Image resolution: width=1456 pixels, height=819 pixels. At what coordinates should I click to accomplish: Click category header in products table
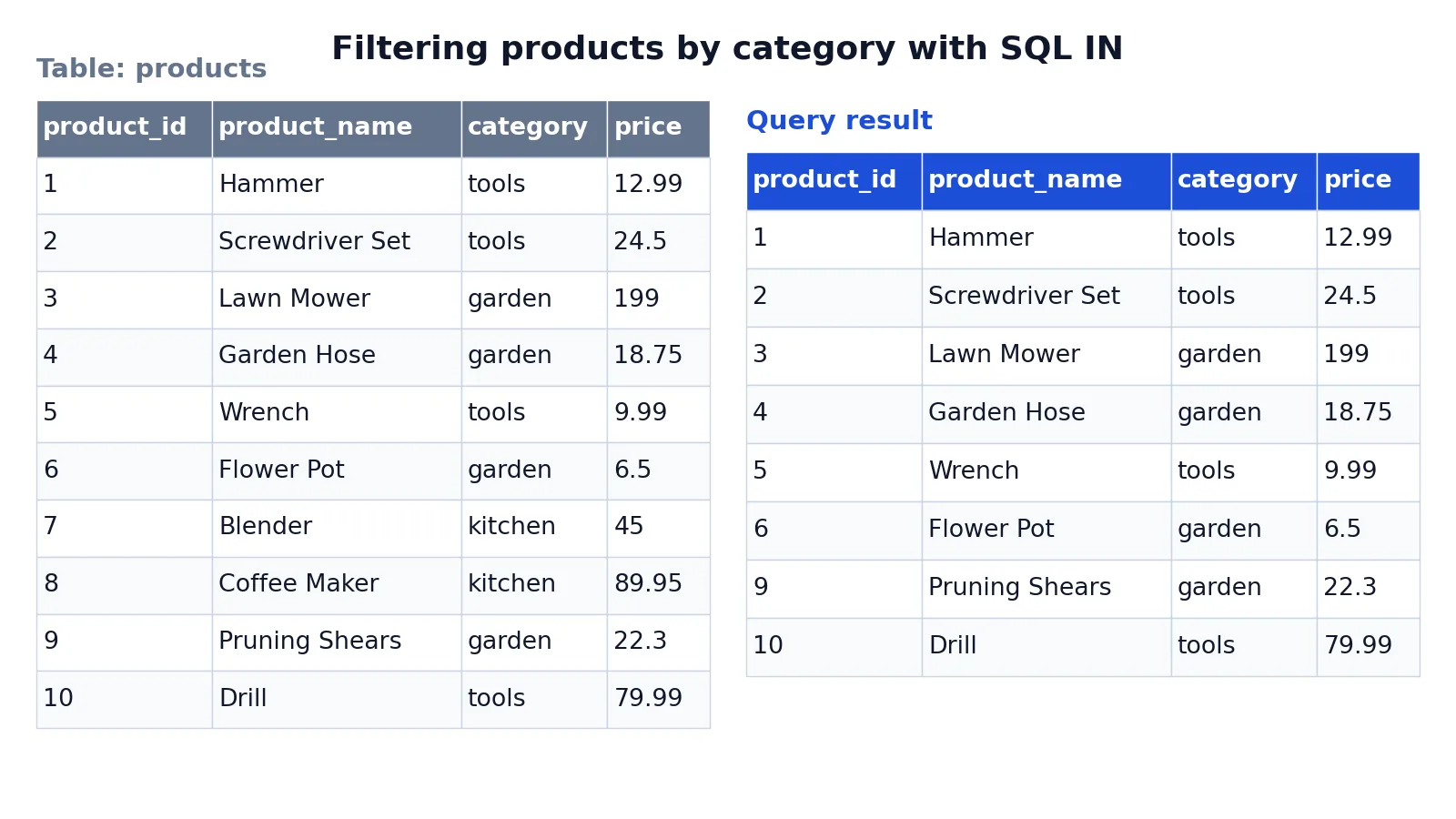pos(534,128)
